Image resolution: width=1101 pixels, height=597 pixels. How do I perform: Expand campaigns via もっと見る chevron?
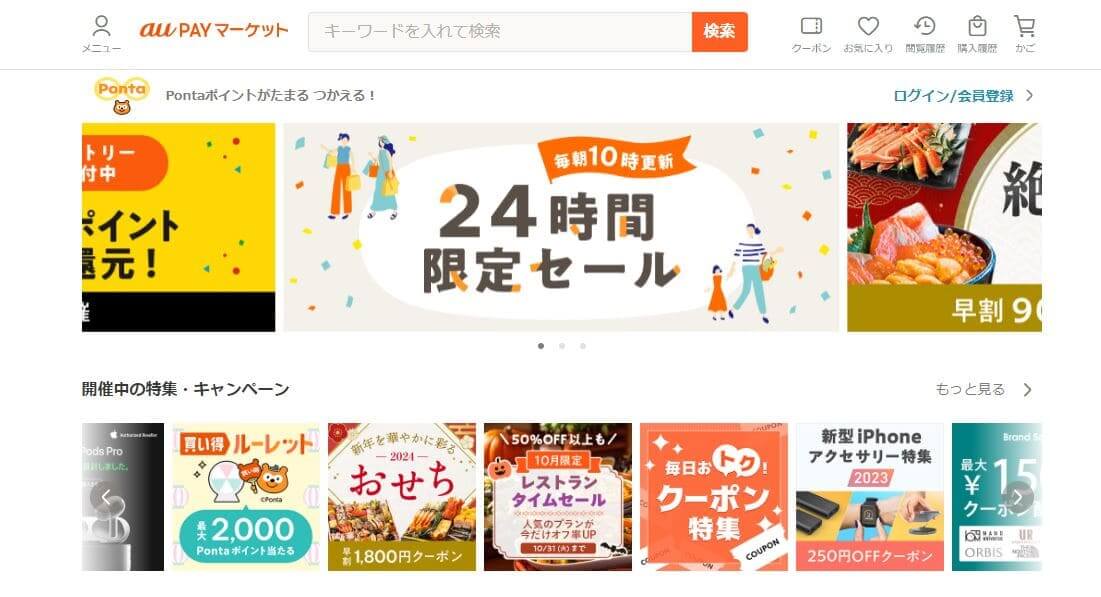(x=1027, y=390)
